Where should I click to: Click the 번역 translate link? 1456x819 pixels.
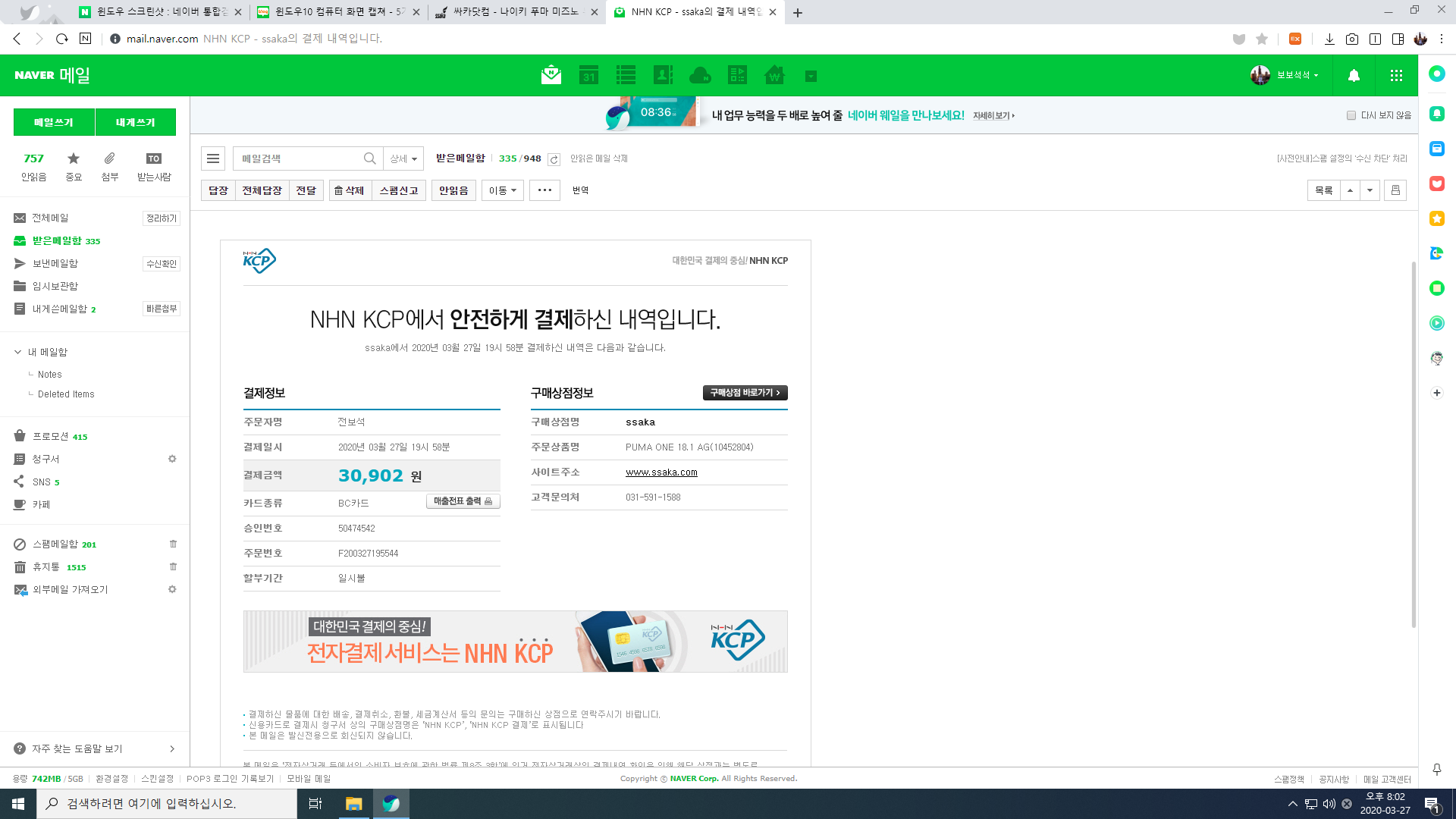[581, 190]
